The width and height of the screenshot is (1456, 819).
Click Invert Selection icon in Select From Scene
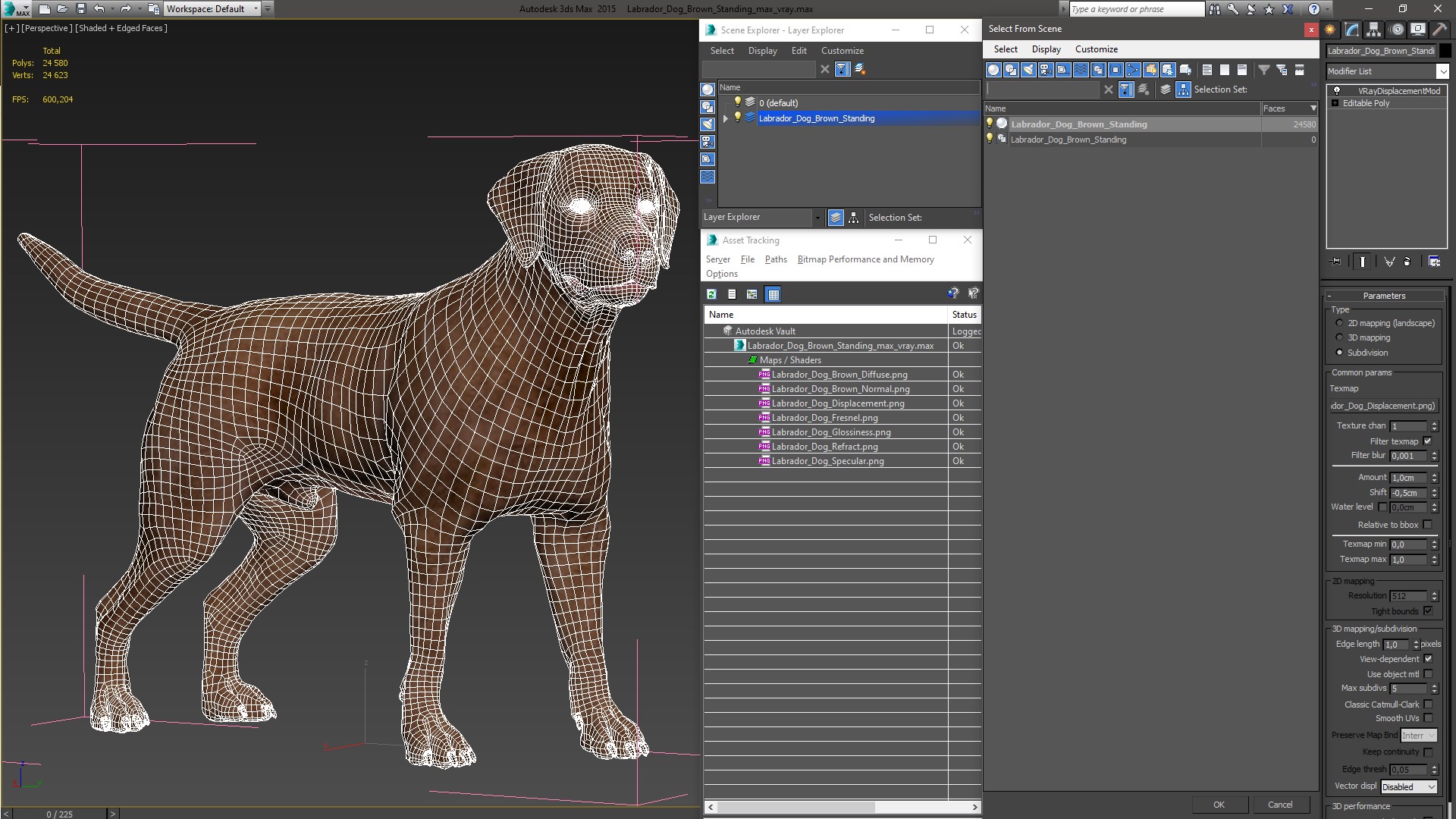tap(1242, 70)
